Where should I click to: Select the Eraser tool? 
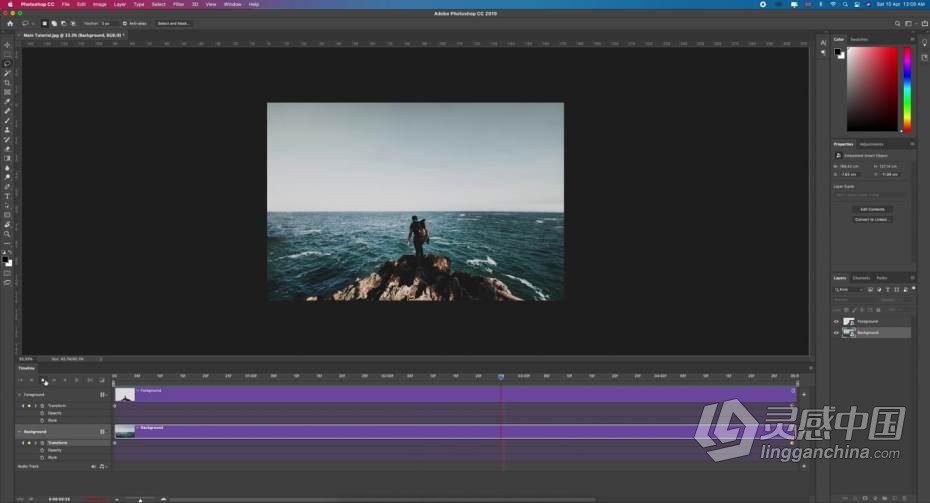tap(7, 149)
